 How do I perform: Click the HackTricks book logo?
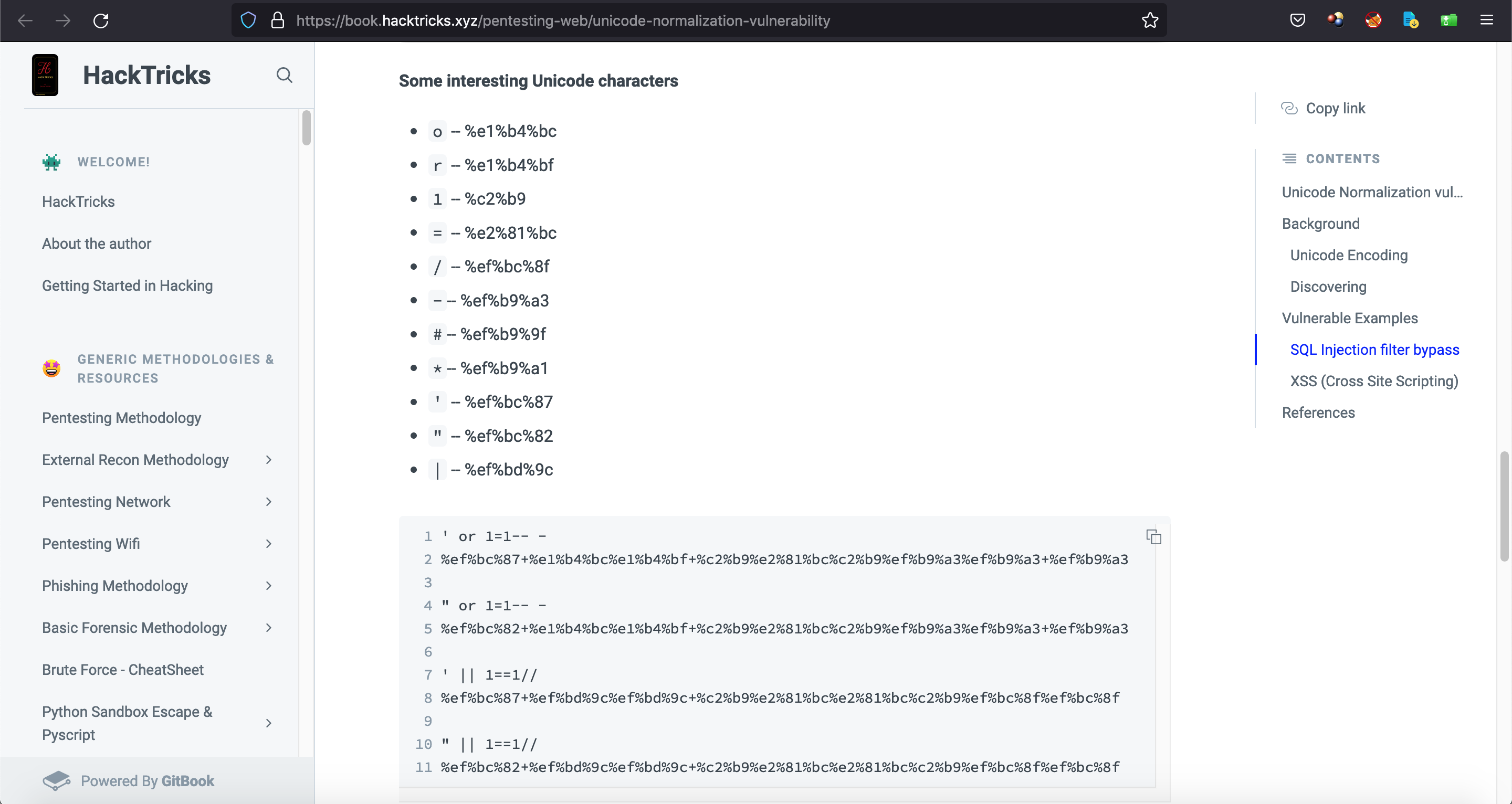coord(45,75)
